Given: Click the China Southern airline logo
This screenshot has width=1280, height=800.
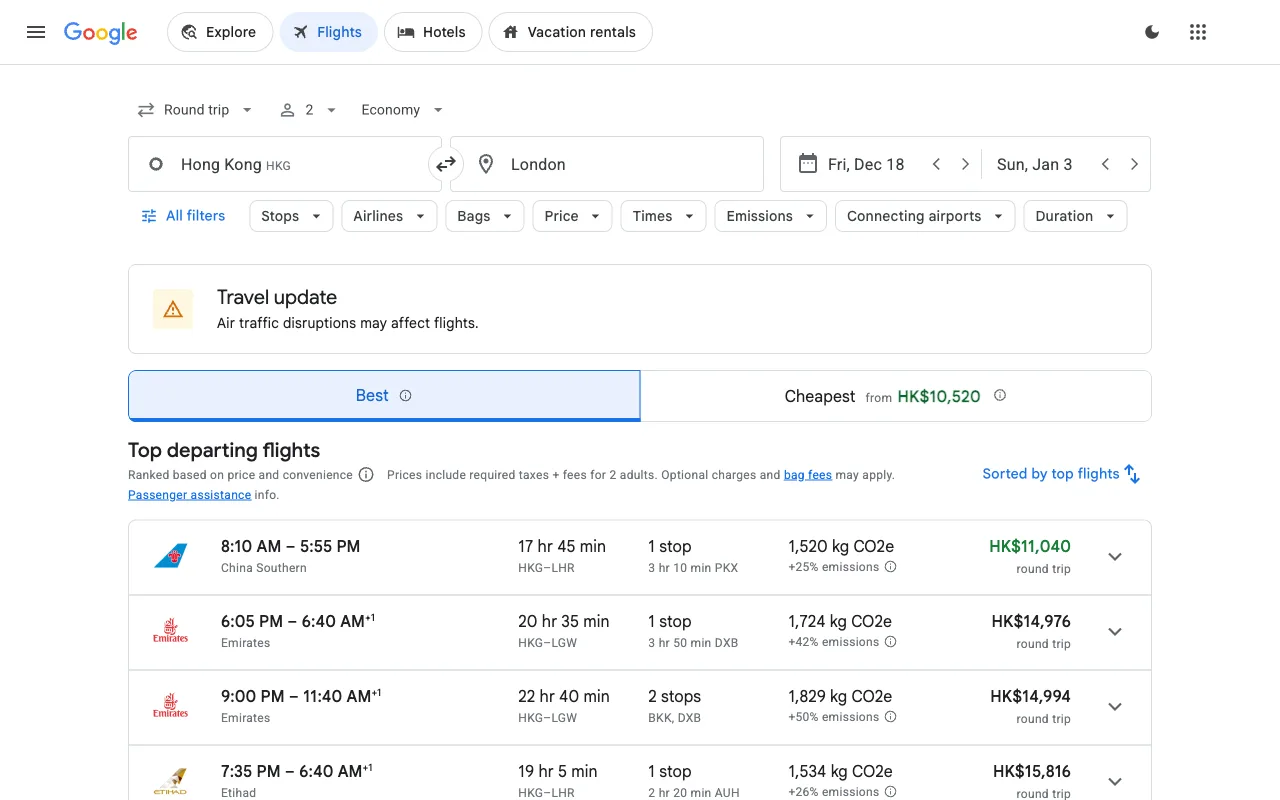Looking at the screenshot, I should coord(171,556).
